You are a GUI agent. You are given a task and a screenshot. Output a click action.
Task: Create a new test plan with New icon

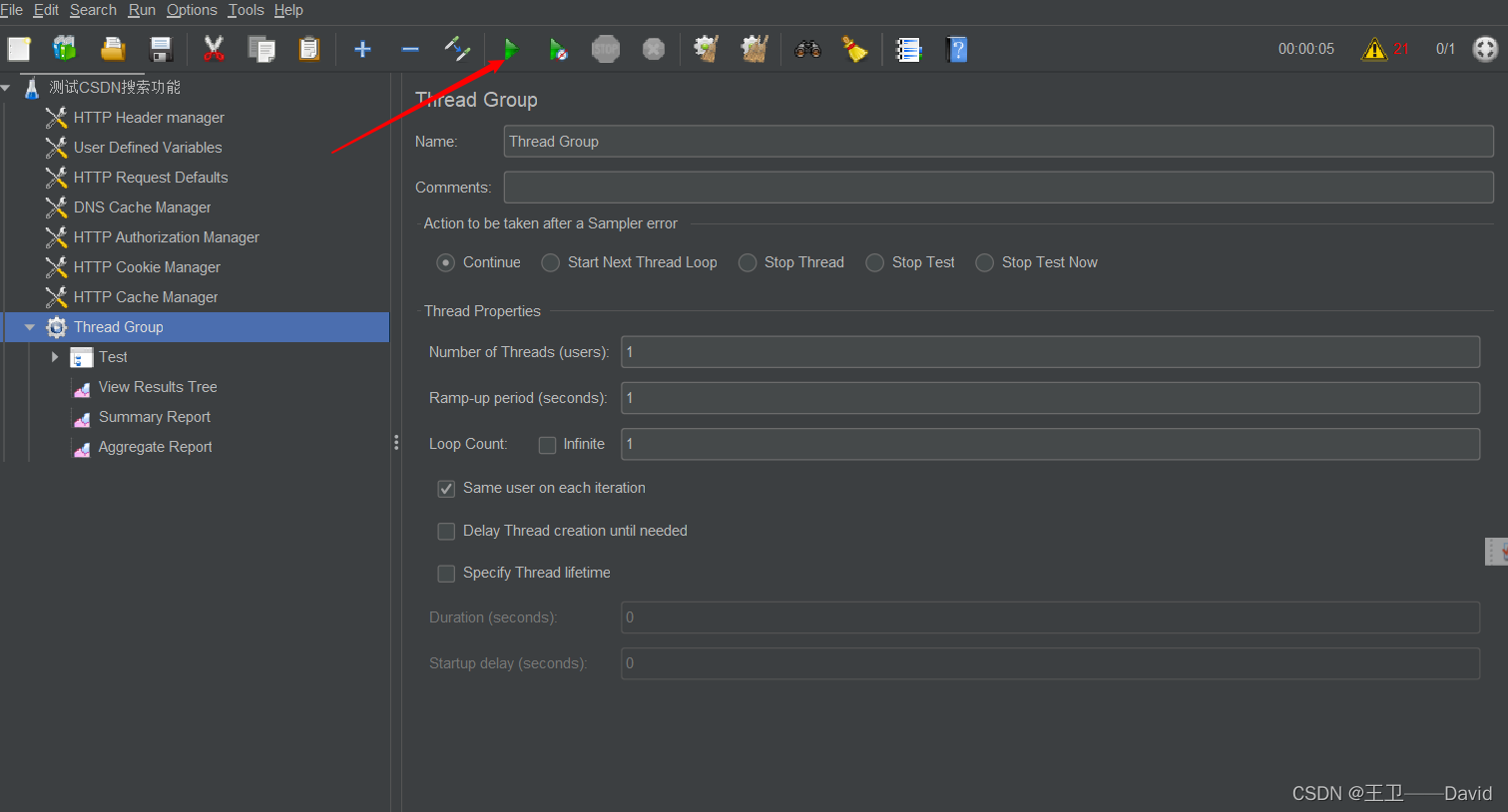[x=19, y=49]
